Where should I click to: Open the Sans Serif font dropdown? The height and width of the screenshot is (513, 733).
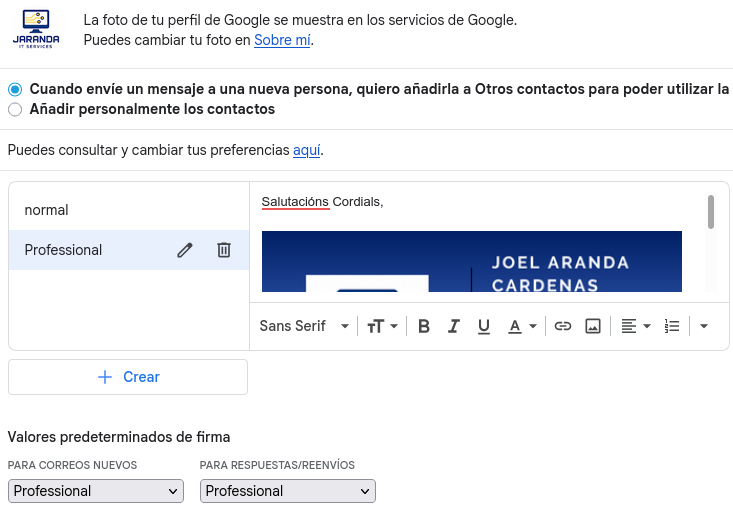coord(304,326)
